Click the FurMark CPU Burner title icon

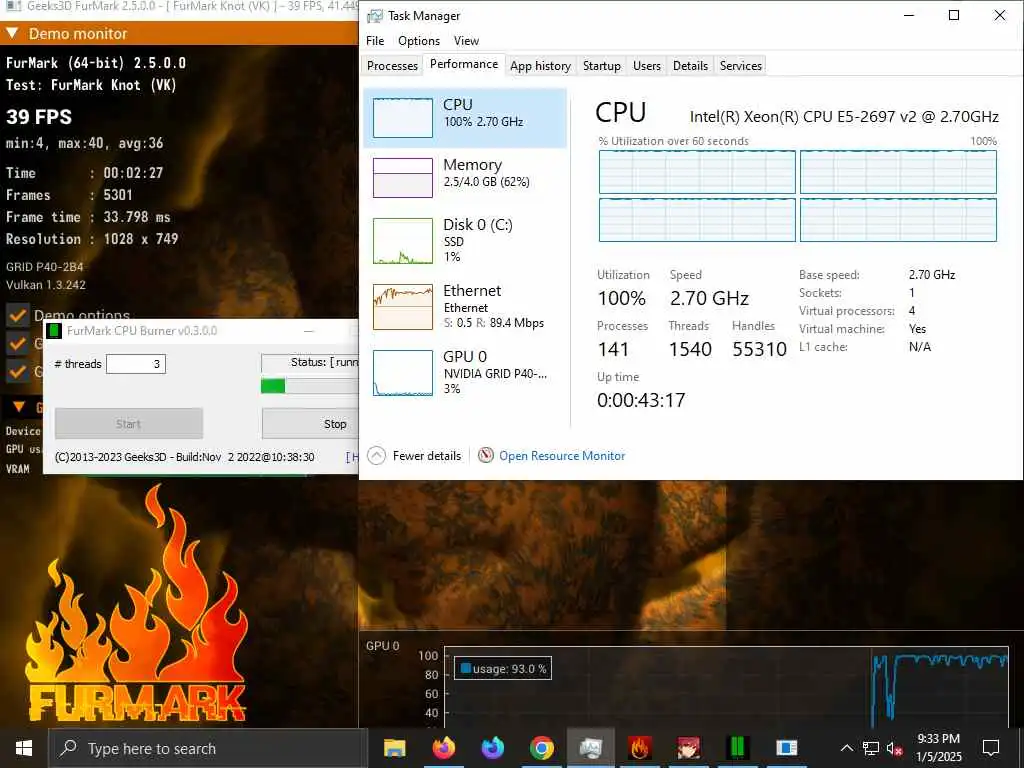click(55, 330)
